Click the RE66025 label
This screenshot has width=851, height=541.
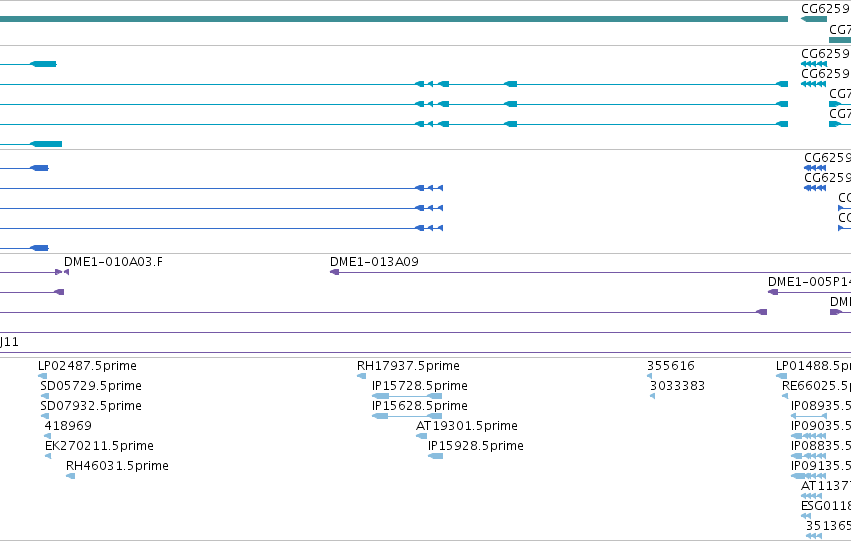[816, 386]
